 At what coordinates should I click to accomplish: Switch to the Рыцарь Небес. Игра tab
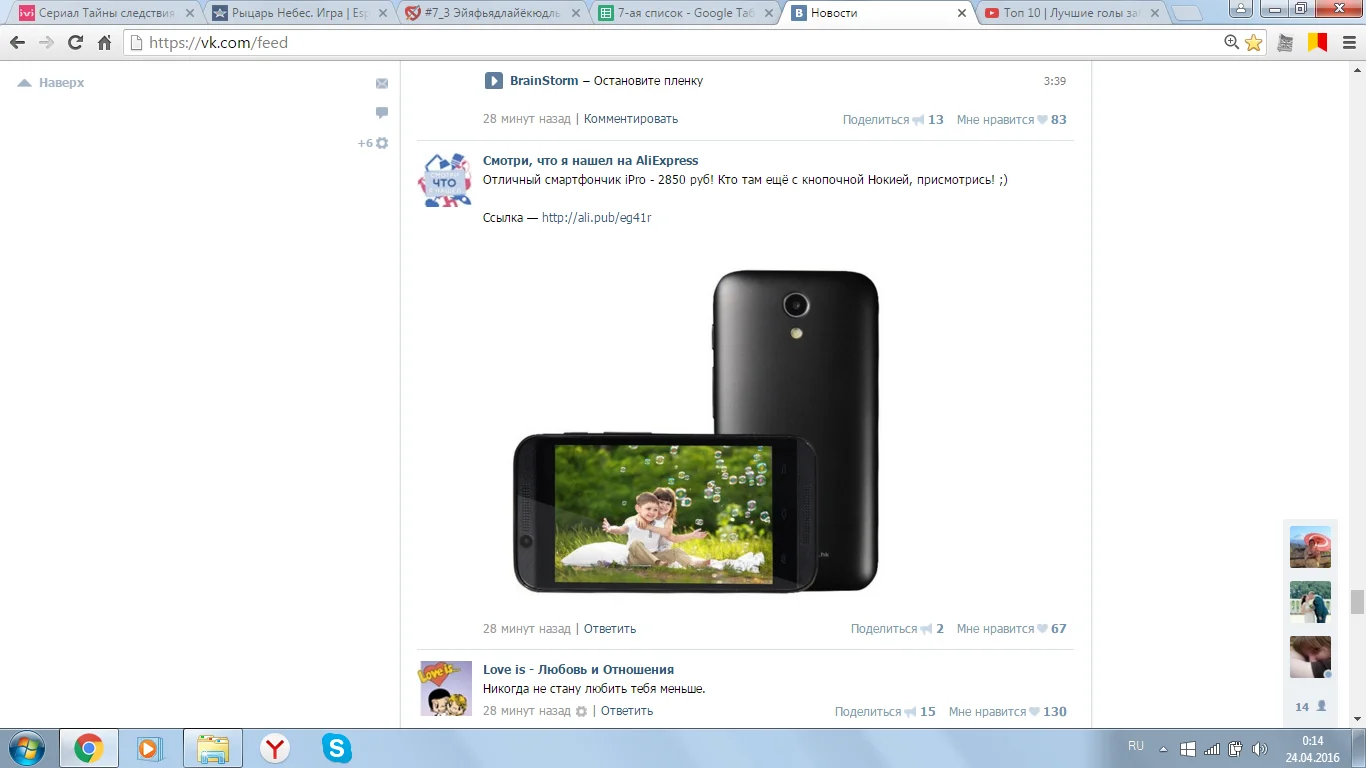pyautogui.click(x=299, y=13)
